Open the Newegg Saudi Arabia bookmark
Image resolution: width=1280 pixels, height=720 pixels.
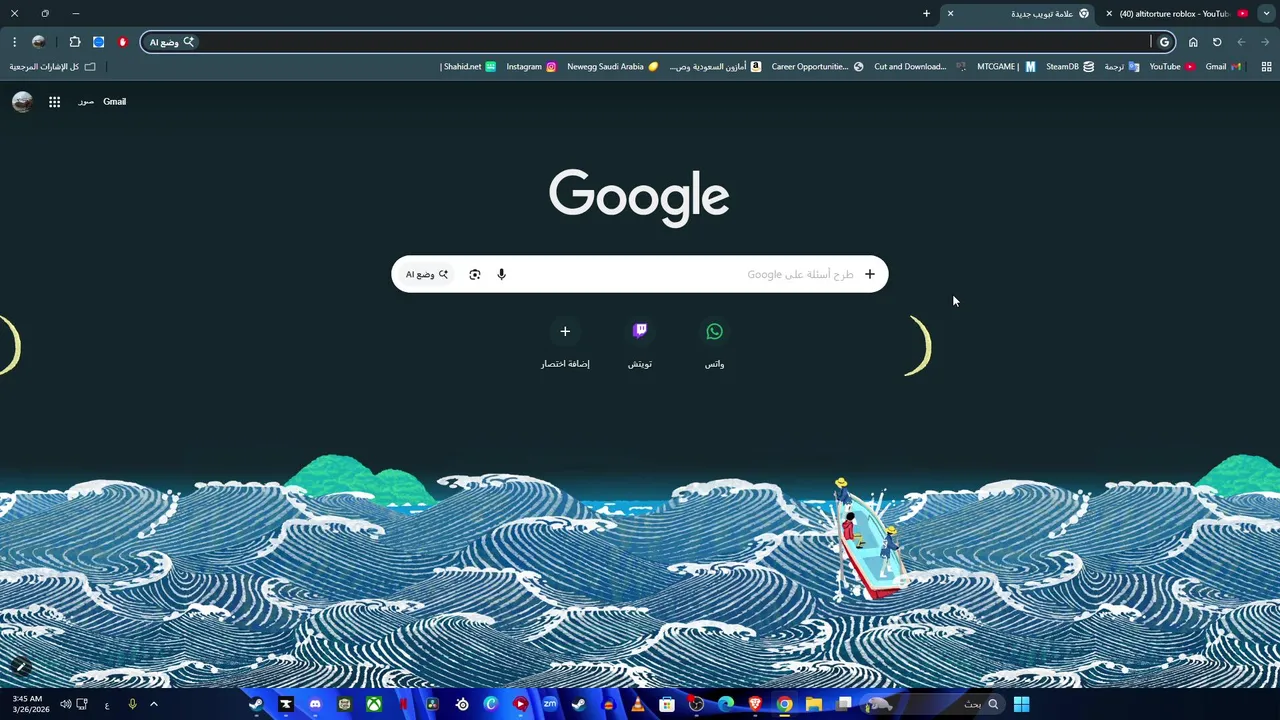pos(613,67)
